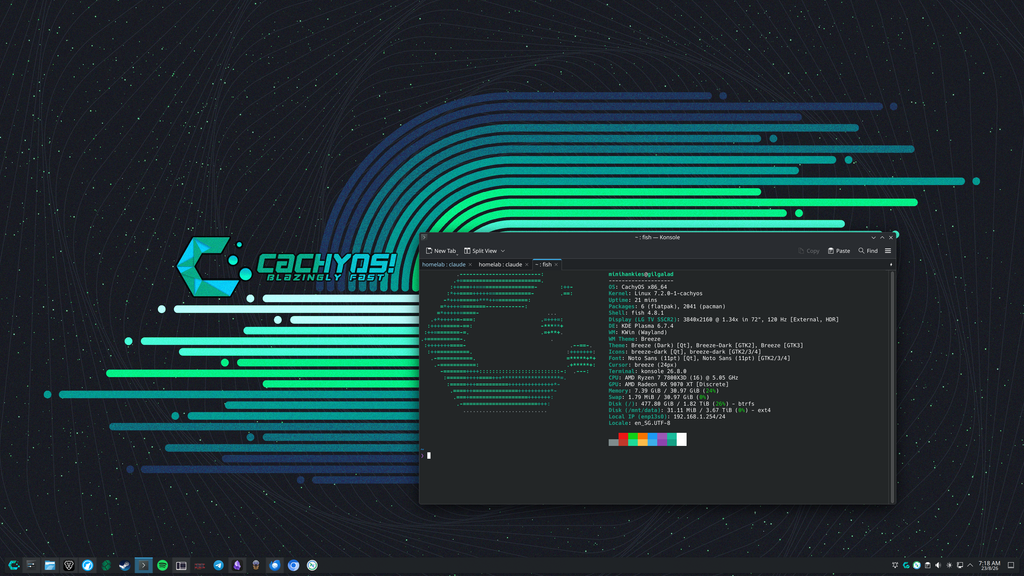Click the dark green taskbar icon beside Steam
The image size is (1024, 576).
click(106, 566)
